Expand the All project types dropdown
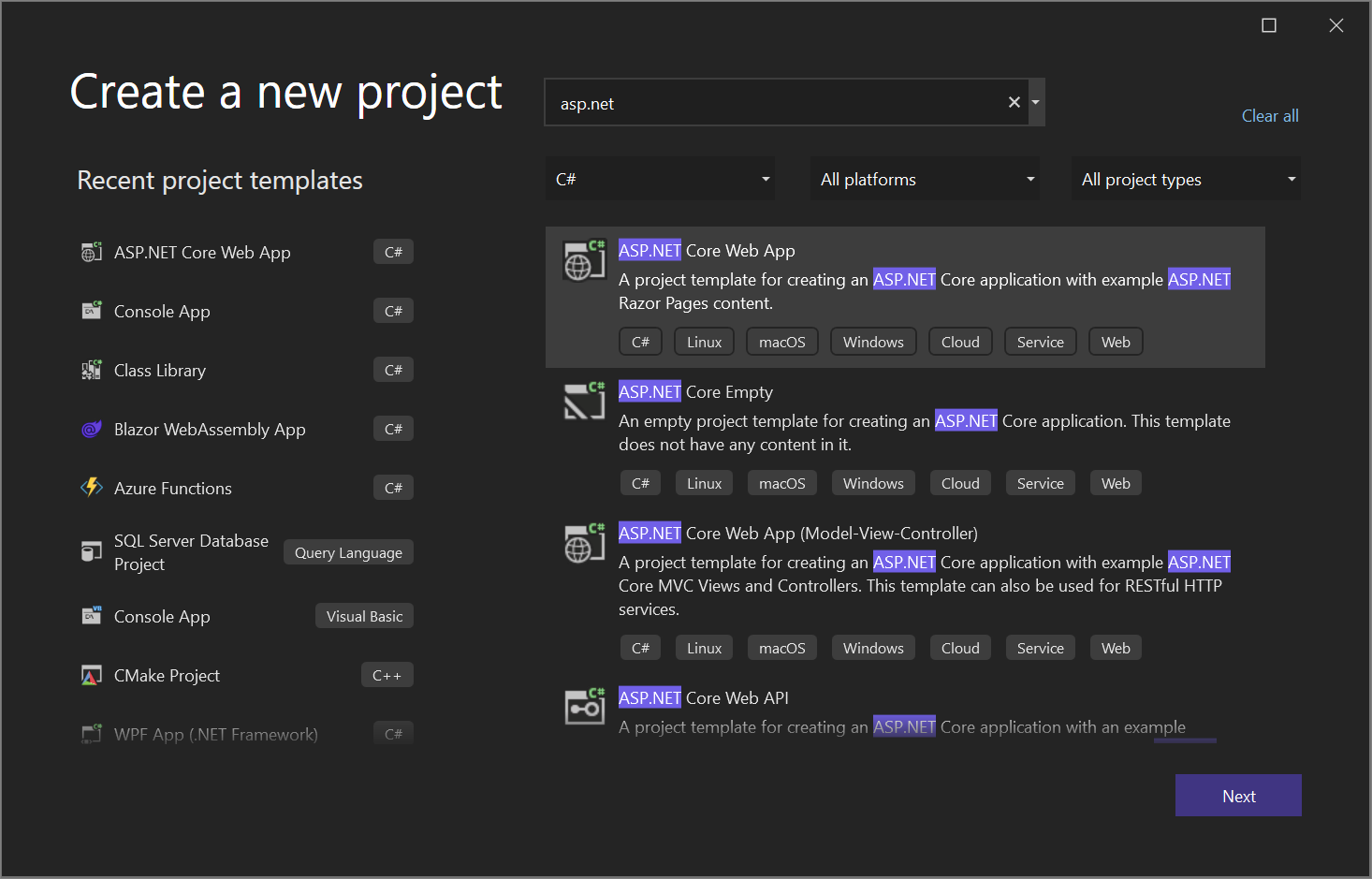 click(x=1185, y=178)
